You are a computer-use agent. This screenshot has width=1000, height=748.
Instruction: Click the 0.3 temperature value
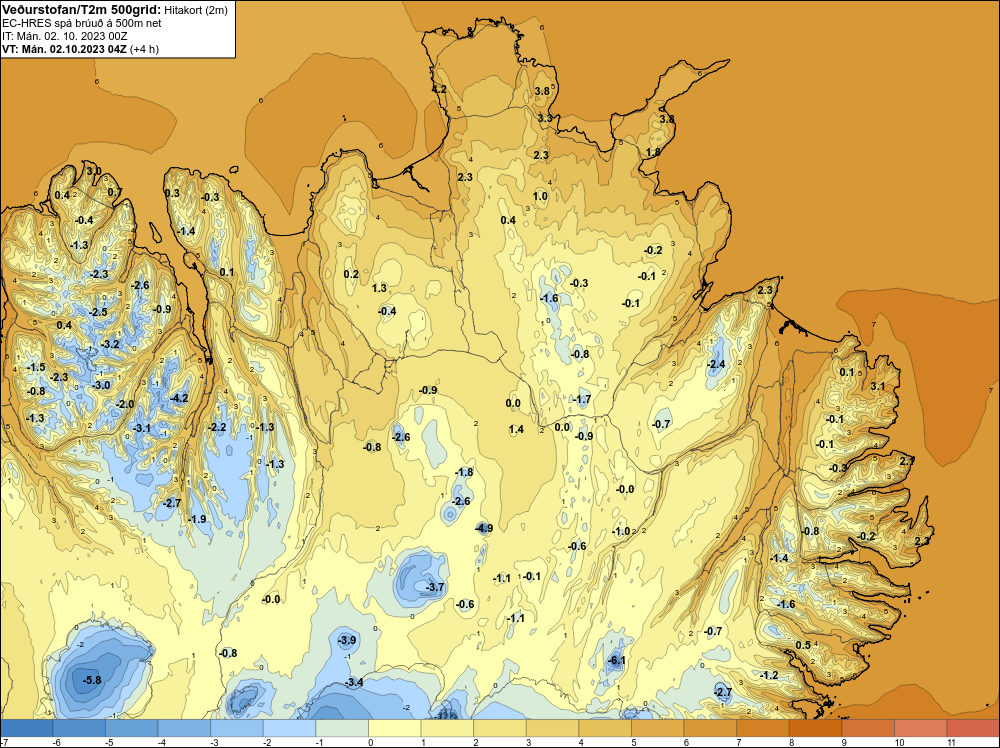click(172, 193)
